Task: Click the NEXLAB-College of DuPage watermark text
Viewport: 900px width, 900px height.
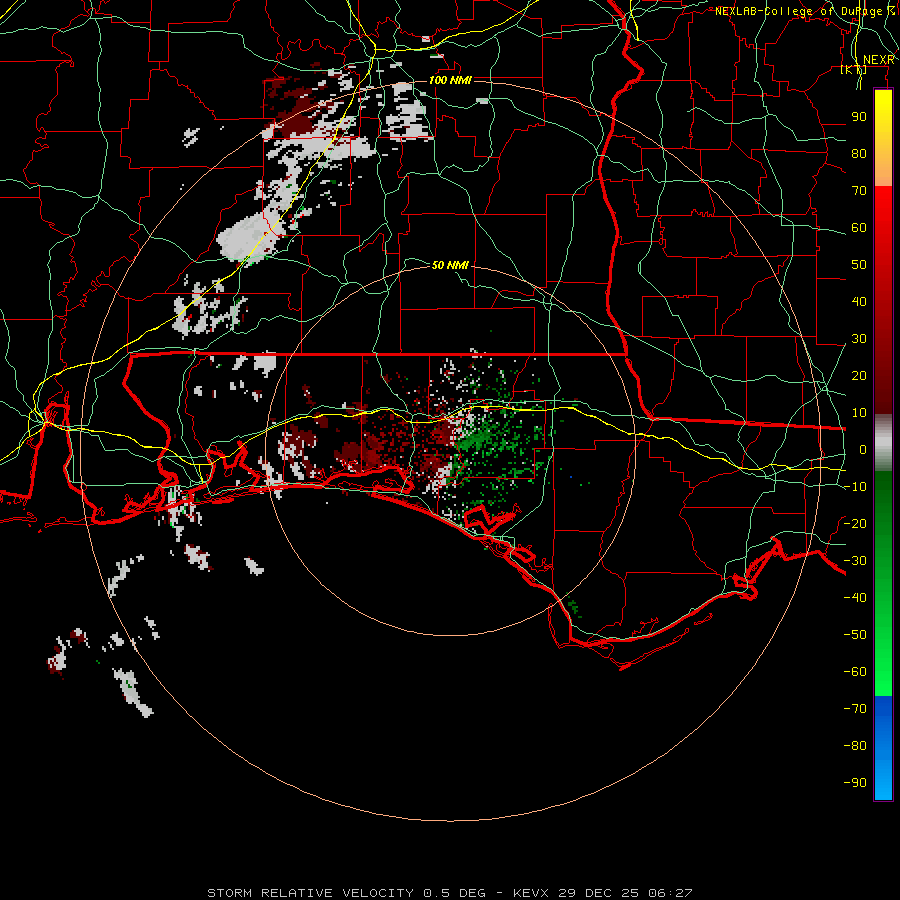Action: 805,11
